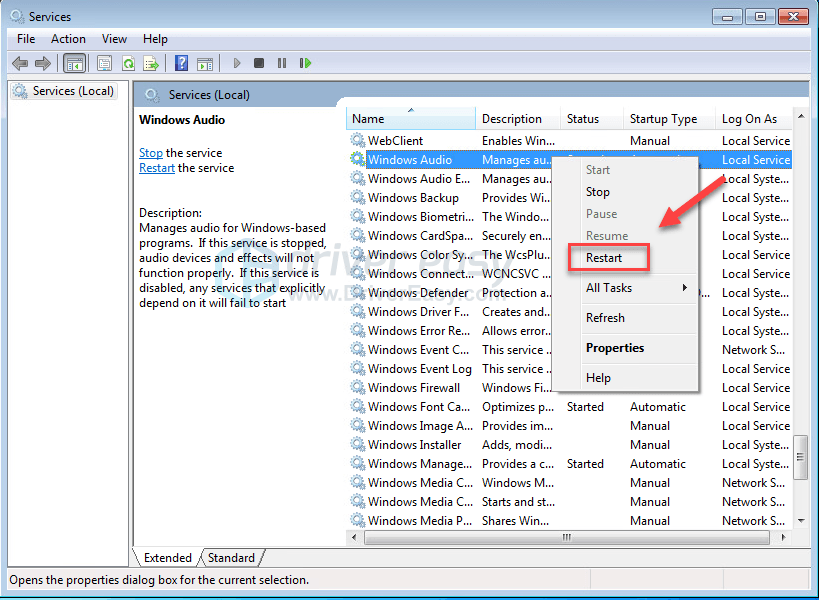Click the Stop the service link
Viewport: 819px width, 600px height.
click(150, 153)
